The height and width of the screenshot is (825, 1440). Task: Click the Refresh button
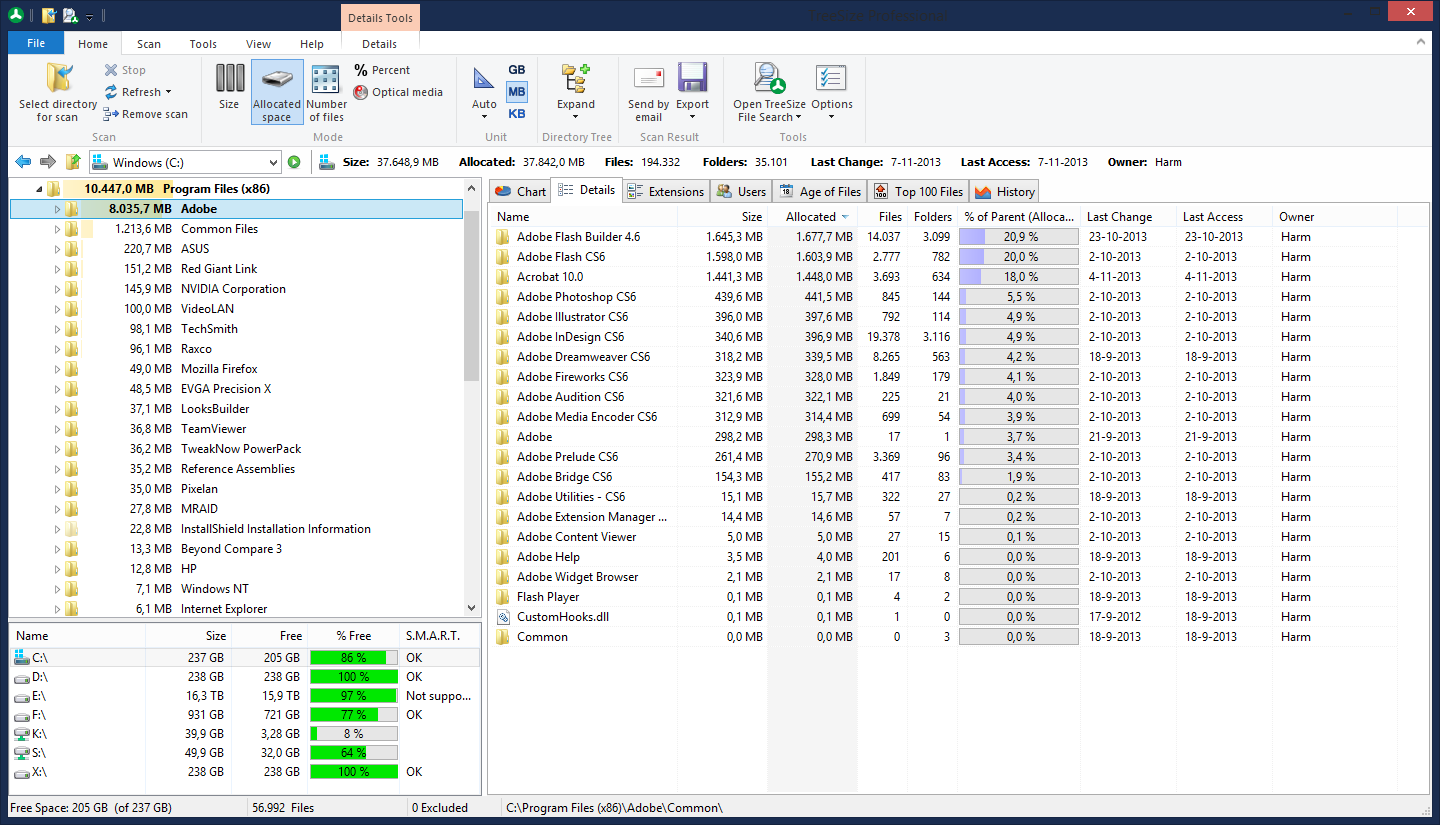[x=140, y=92]
